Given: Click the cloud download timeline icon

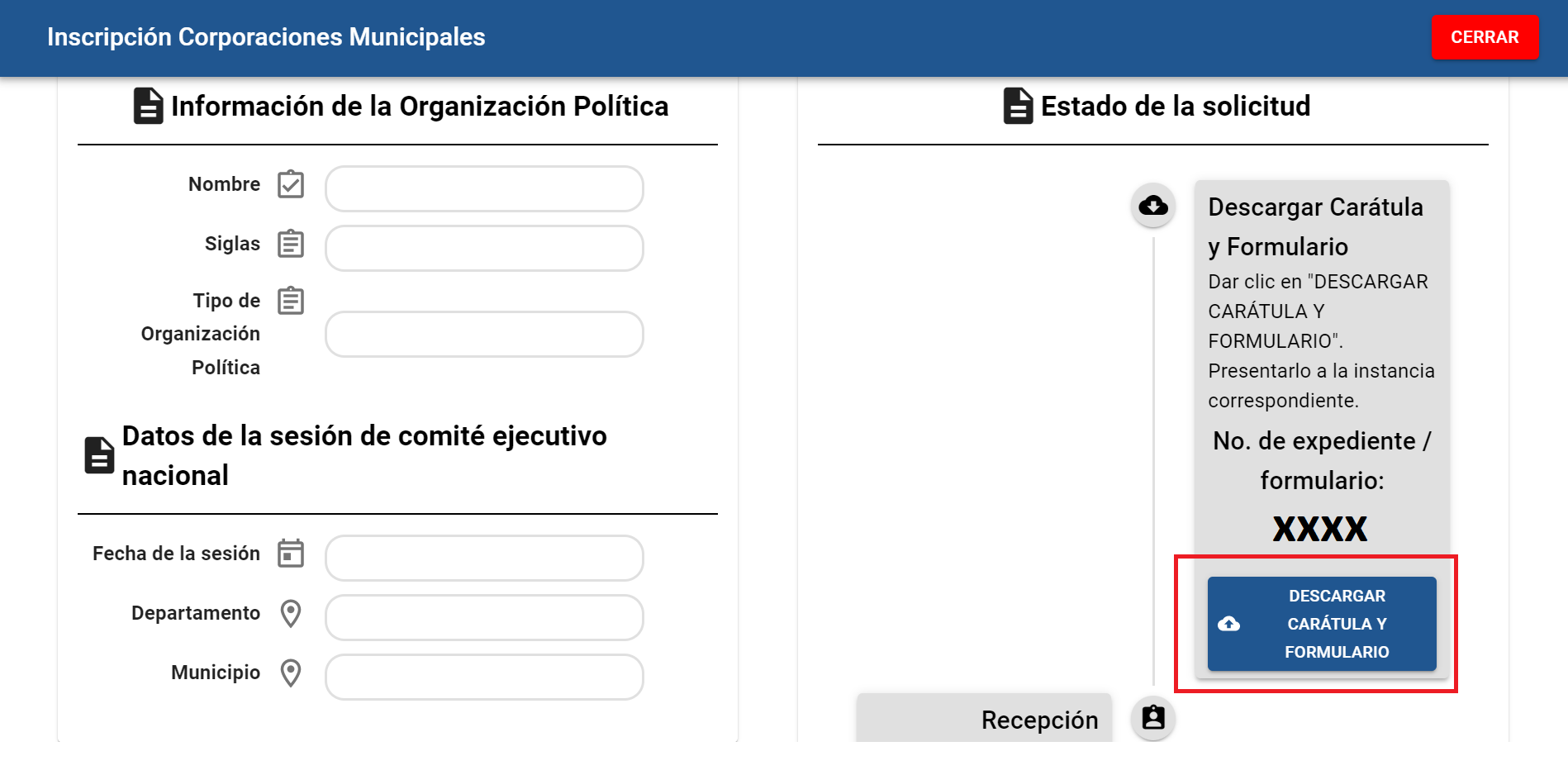Looking at the screenshot, I should pos(1153,205).
